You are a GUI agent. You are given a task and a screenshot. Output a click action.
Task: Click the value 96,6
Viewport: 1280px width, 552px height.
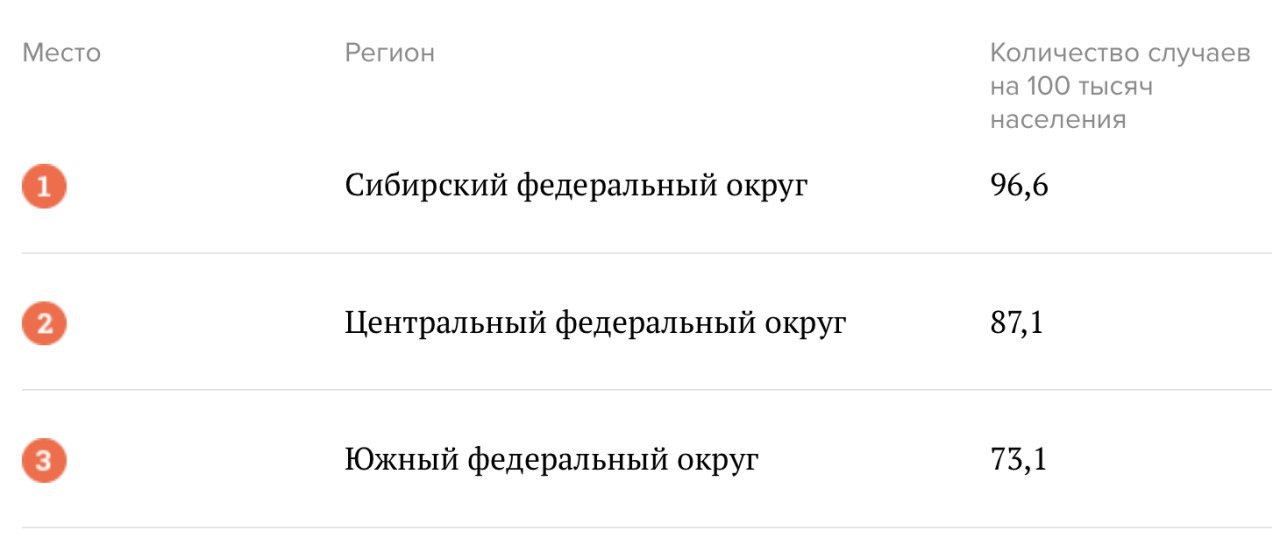1019,186
